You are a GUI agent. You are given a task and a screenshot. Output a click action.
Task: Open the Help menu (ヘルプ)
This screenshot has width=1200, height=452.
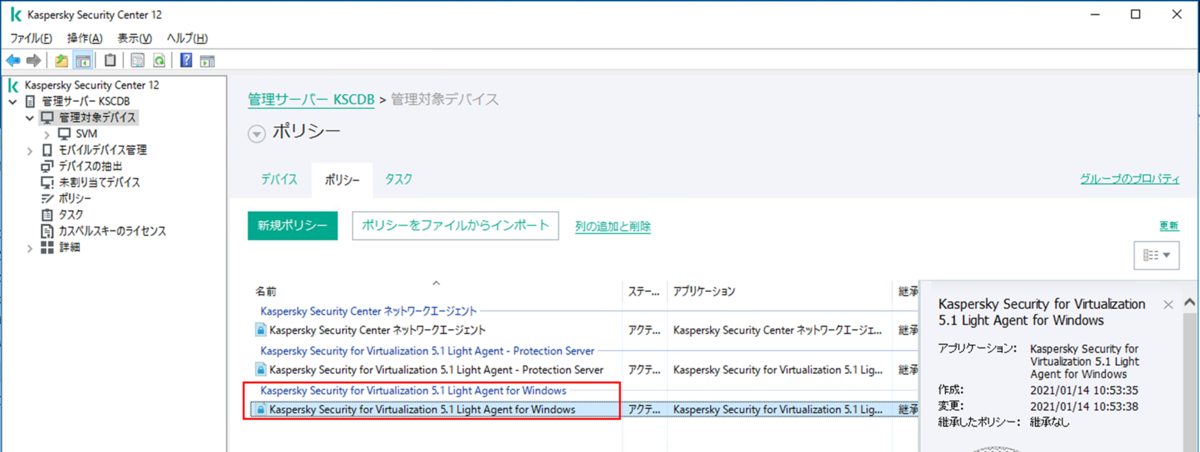tap(187, 38)
